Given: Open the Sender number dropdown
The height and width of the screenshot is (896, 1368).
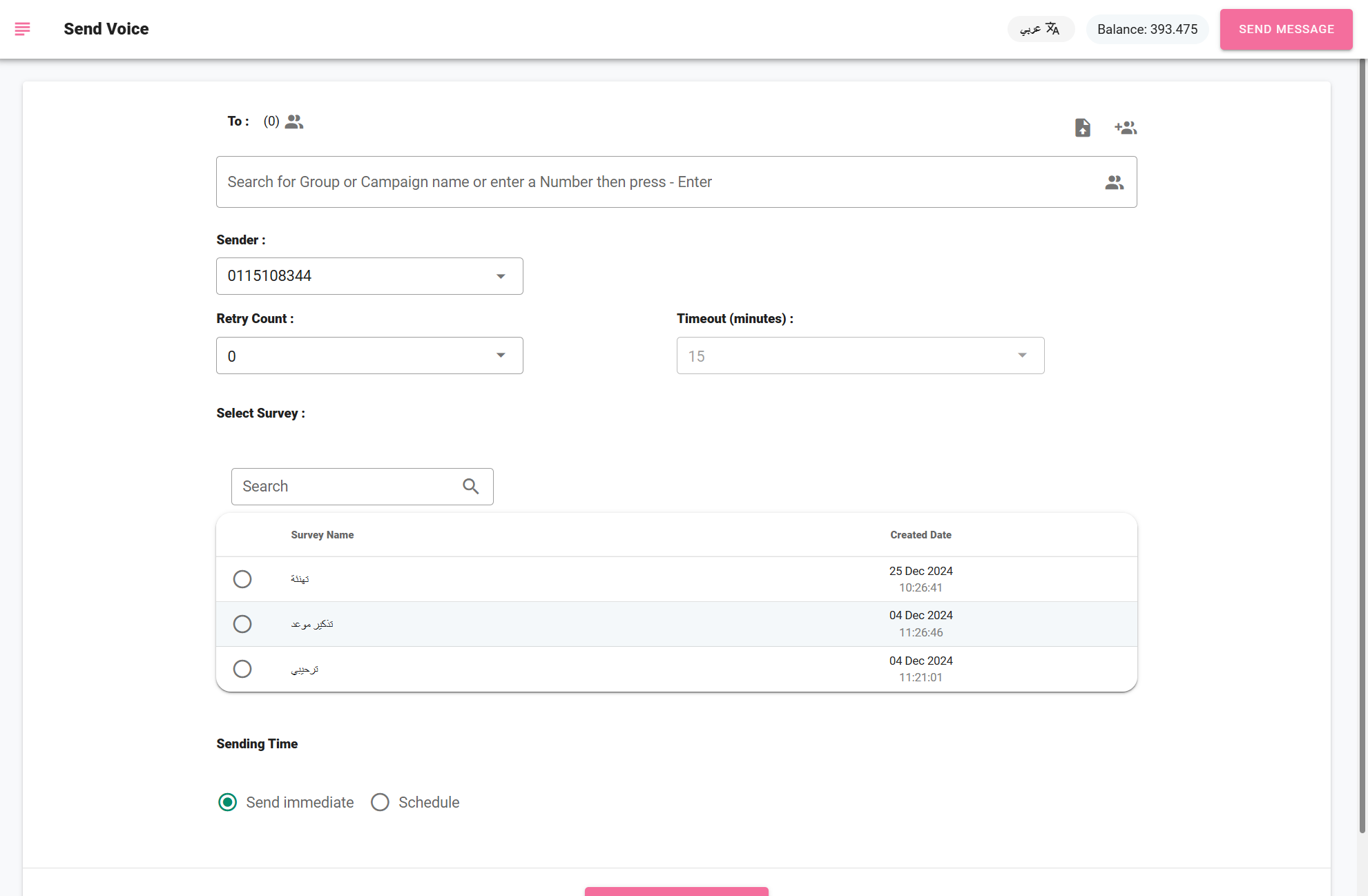Looking at the screenshot, I should click(369, 276).
